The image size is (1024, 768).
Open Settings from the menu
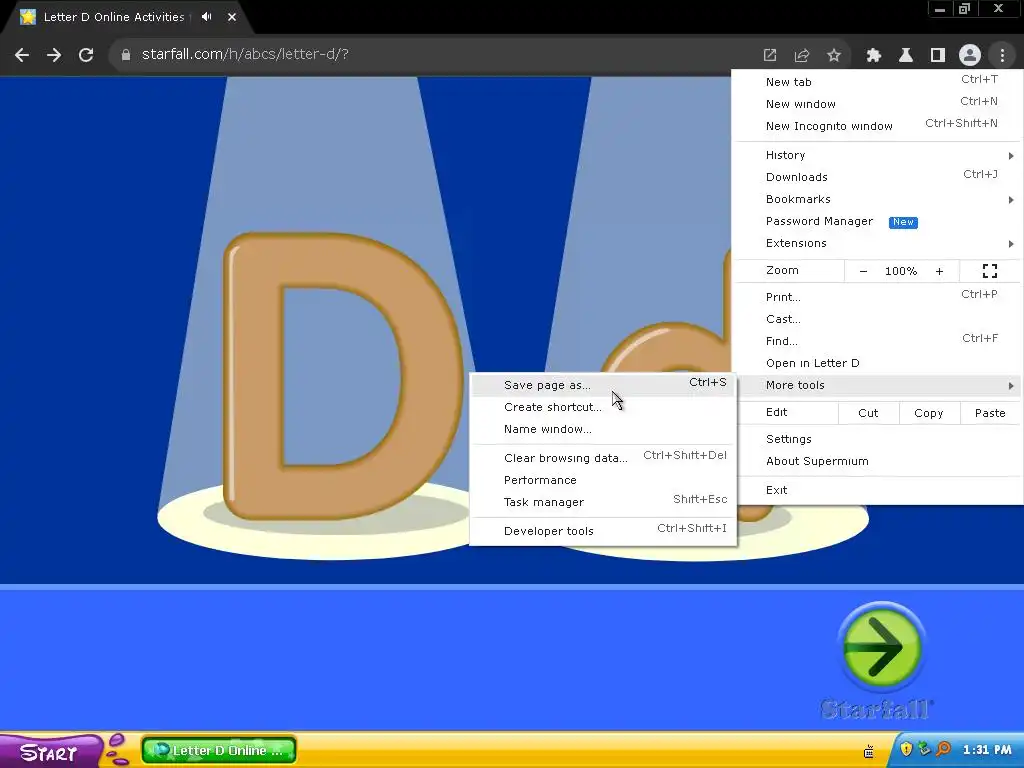pos(878,439)
